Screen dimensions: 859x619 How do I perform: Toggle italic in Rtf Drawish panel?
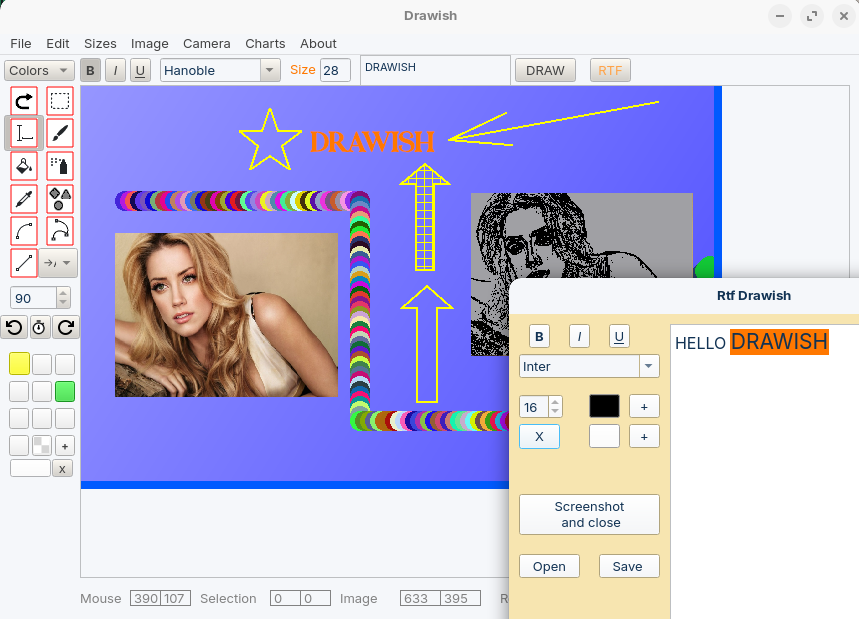tap(579, 336)
